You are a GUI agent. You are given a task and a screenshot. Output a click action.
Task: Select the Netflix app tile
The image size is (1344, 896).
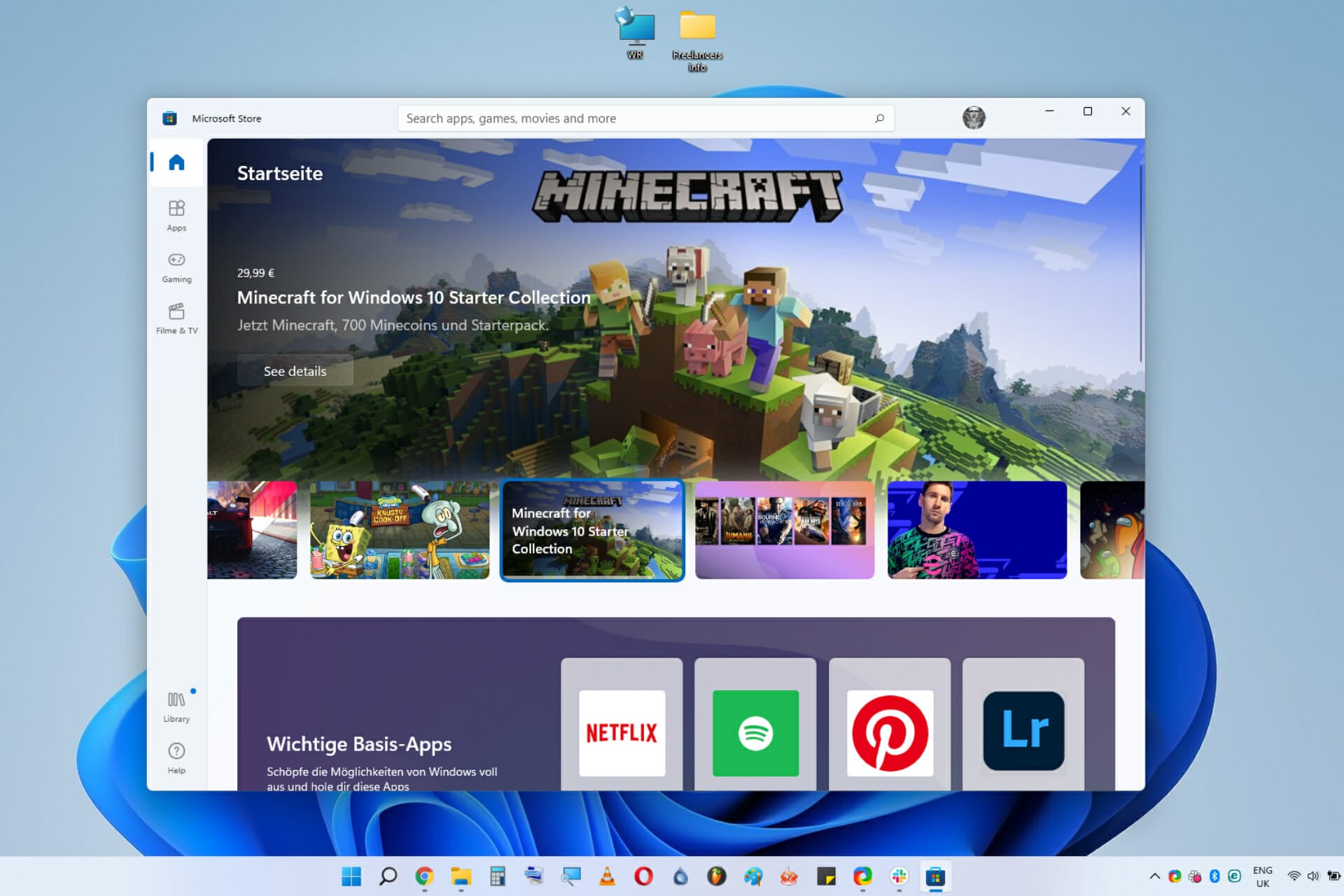pyautogui.click(x=622, y=731)
